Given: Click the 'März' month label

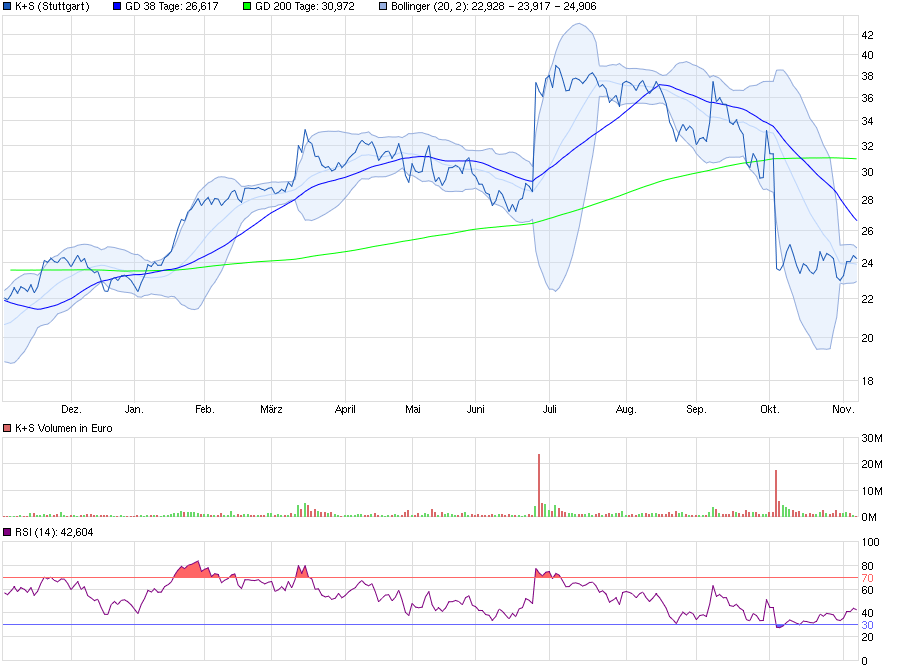Looking at the screenshot, I should click(x=271, y=409).
